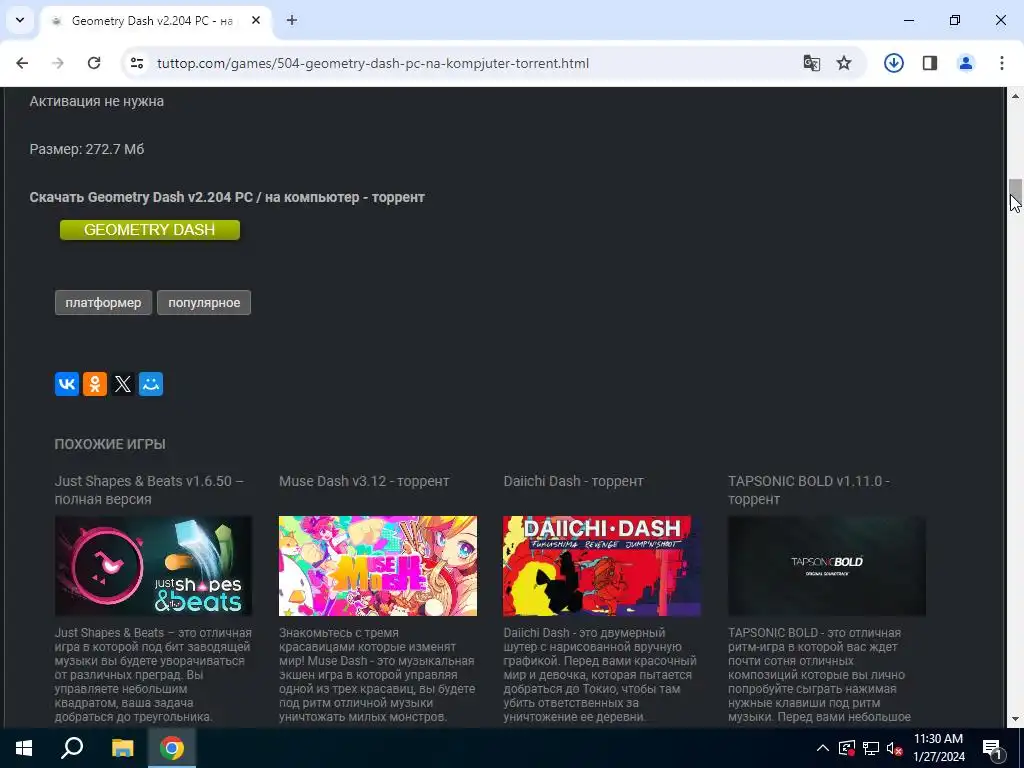Click the page vertical scrollbar thumb
This screenshot has height=768, width=1024.
[1015, 192]
